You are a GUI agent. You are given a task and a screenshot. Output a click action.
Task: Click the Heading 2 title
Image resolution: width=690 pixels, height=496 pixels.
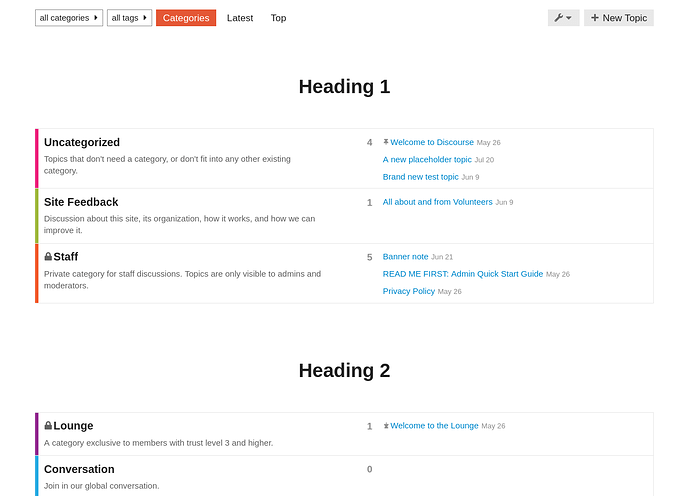[x=344, y=370]
